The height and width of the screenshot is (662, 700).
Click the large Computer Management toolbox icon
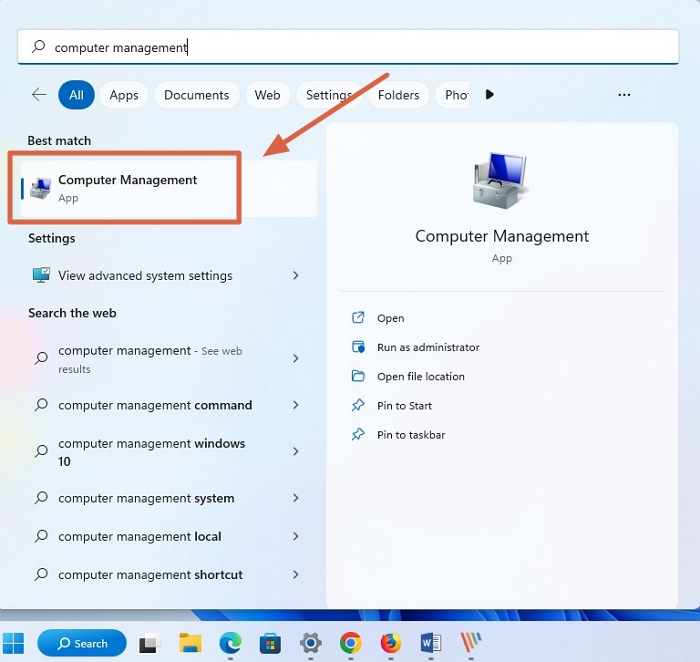click(x=501, y=181)
